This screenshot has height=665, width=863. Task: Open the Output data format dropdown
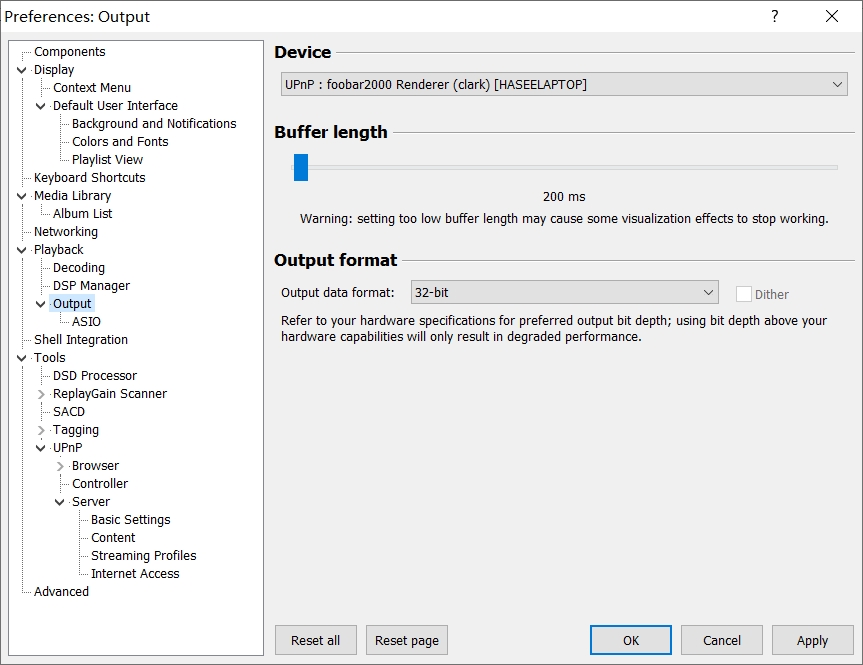pyautogui.click(x=565, y=293)
